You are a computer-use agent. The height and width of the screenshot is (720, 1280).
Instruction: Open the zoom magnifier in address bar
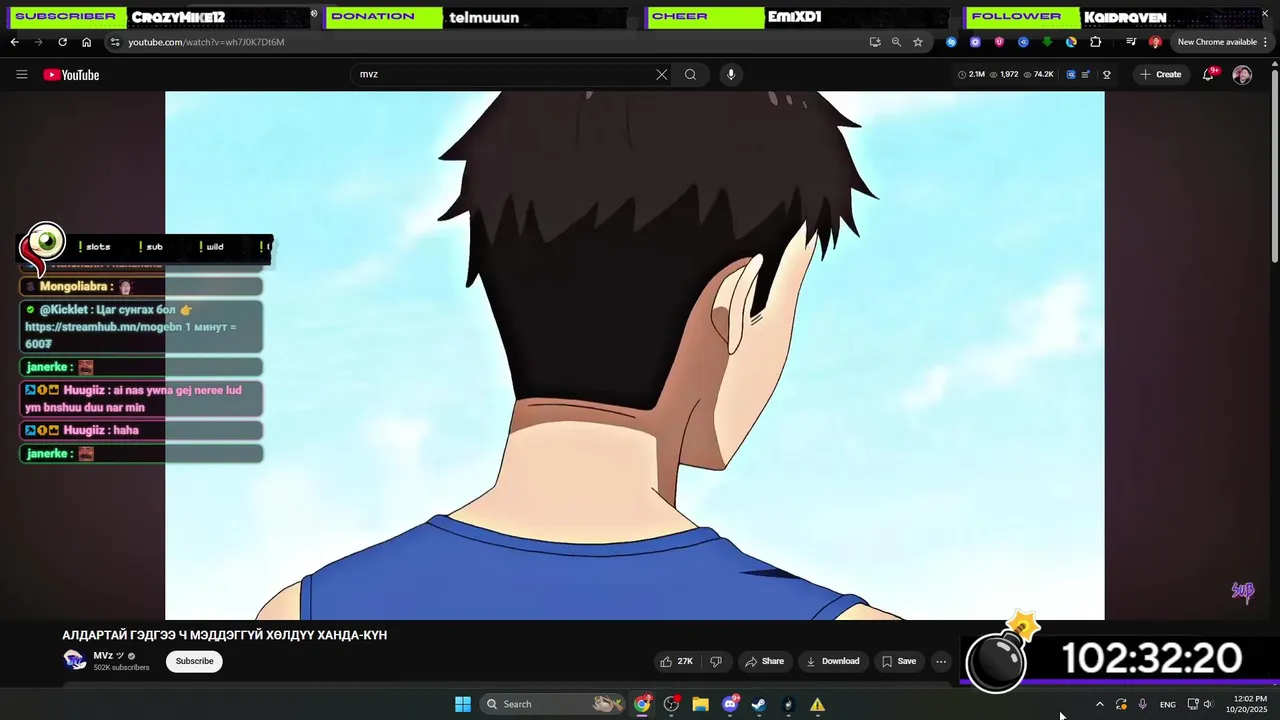(896, 42)
